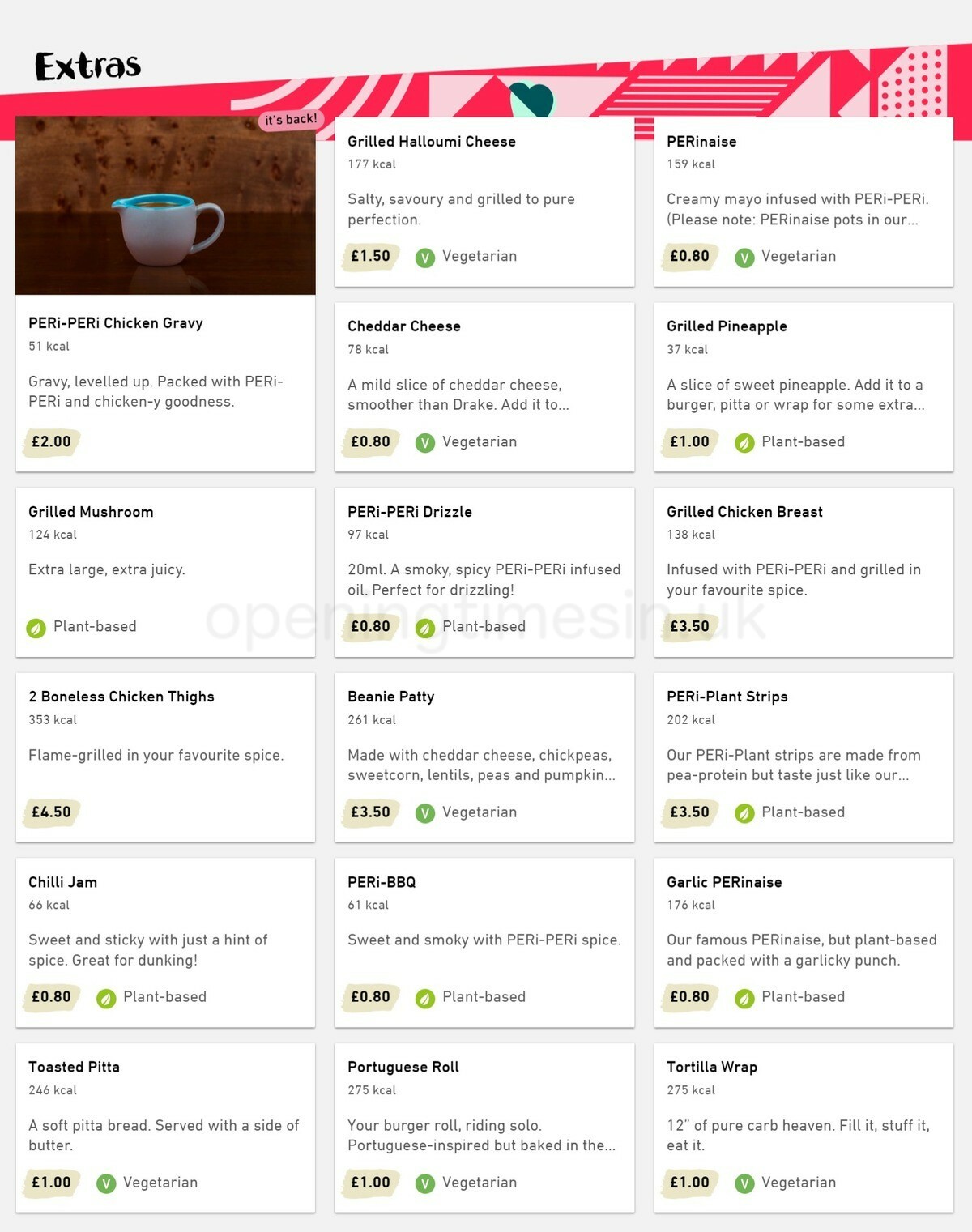Click the Vegetarian icon on Cheddar Cheese
972x1232 pixels.
click(x=424, y=442)
